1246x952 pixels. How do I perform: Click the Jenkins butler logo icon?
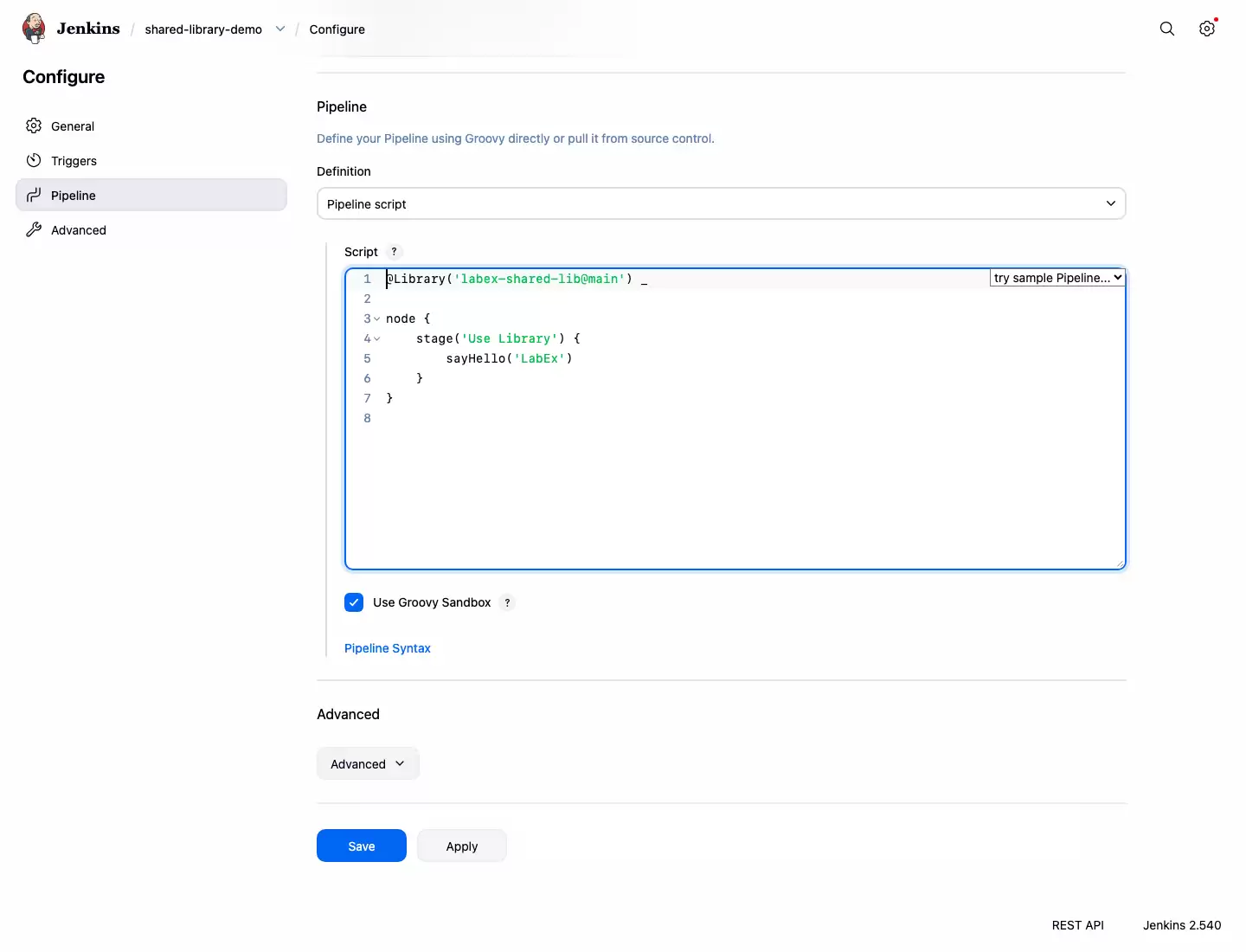(x=34, y=29)
